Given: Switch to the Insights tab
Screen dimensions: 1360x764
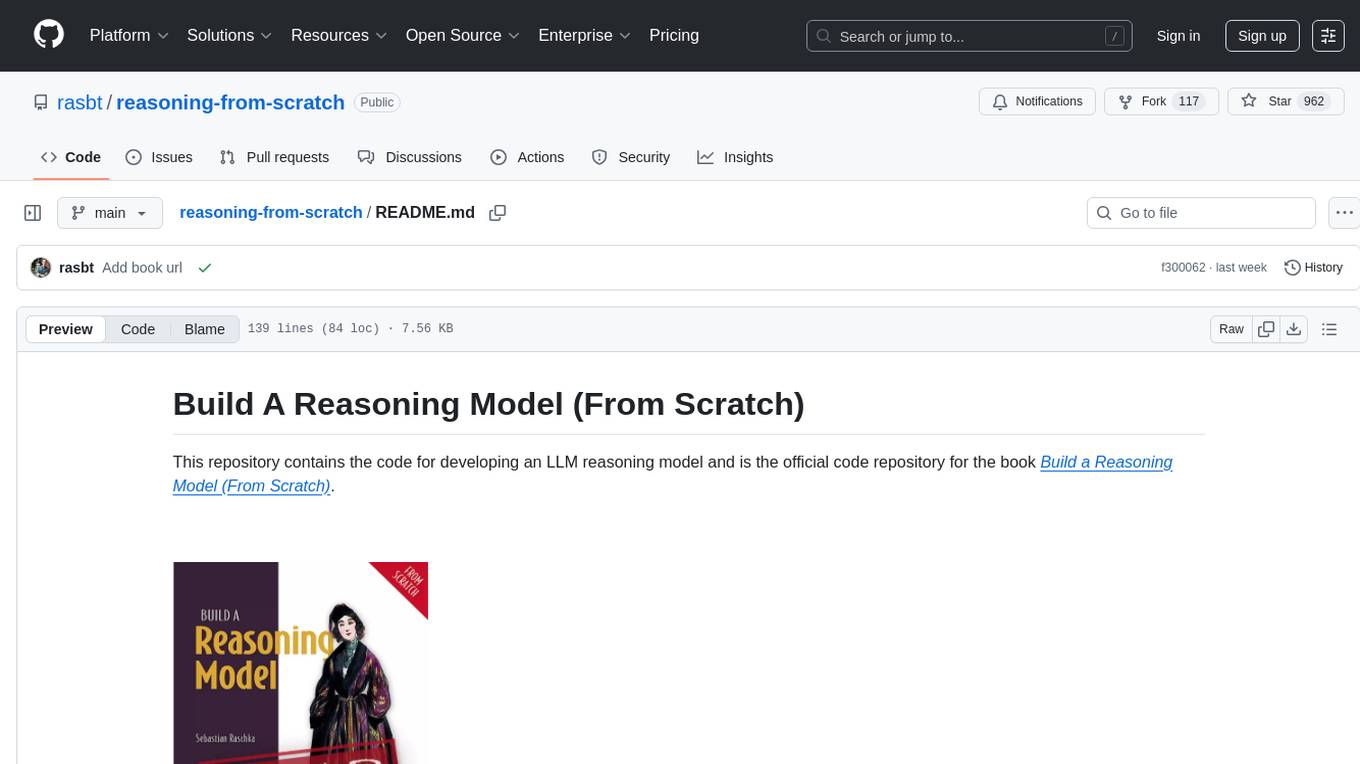Looking at the screenshot, I should tap(735, 157).
